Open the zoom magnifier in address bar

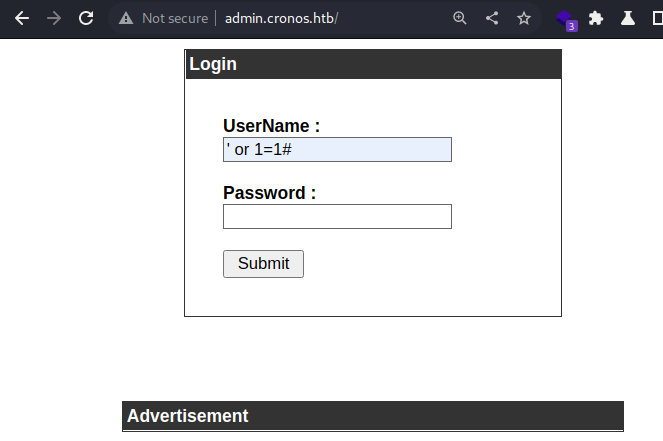pos(460,18)
